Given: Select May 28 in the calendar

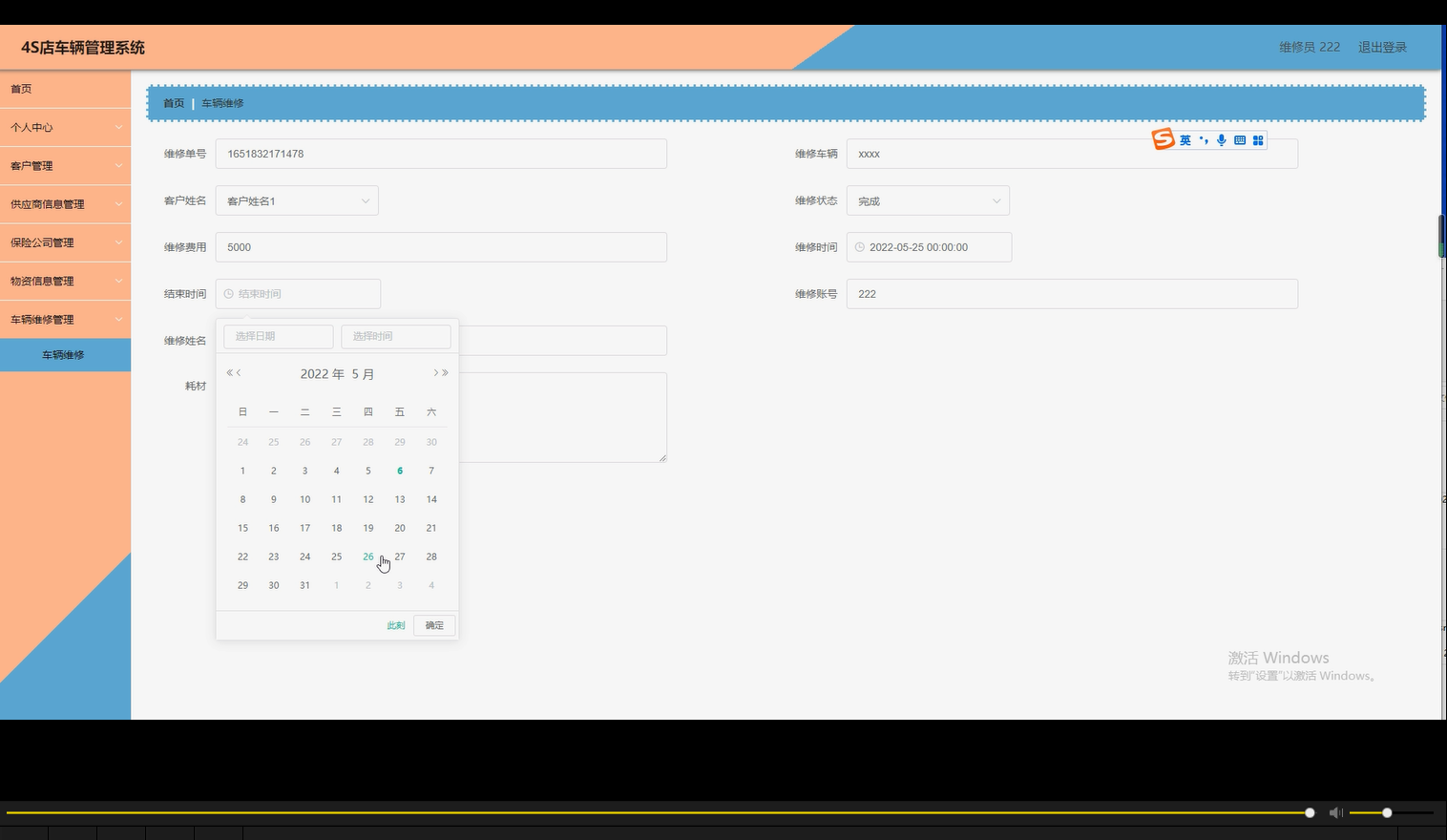Looking at the screenshot, I should 431,556.
